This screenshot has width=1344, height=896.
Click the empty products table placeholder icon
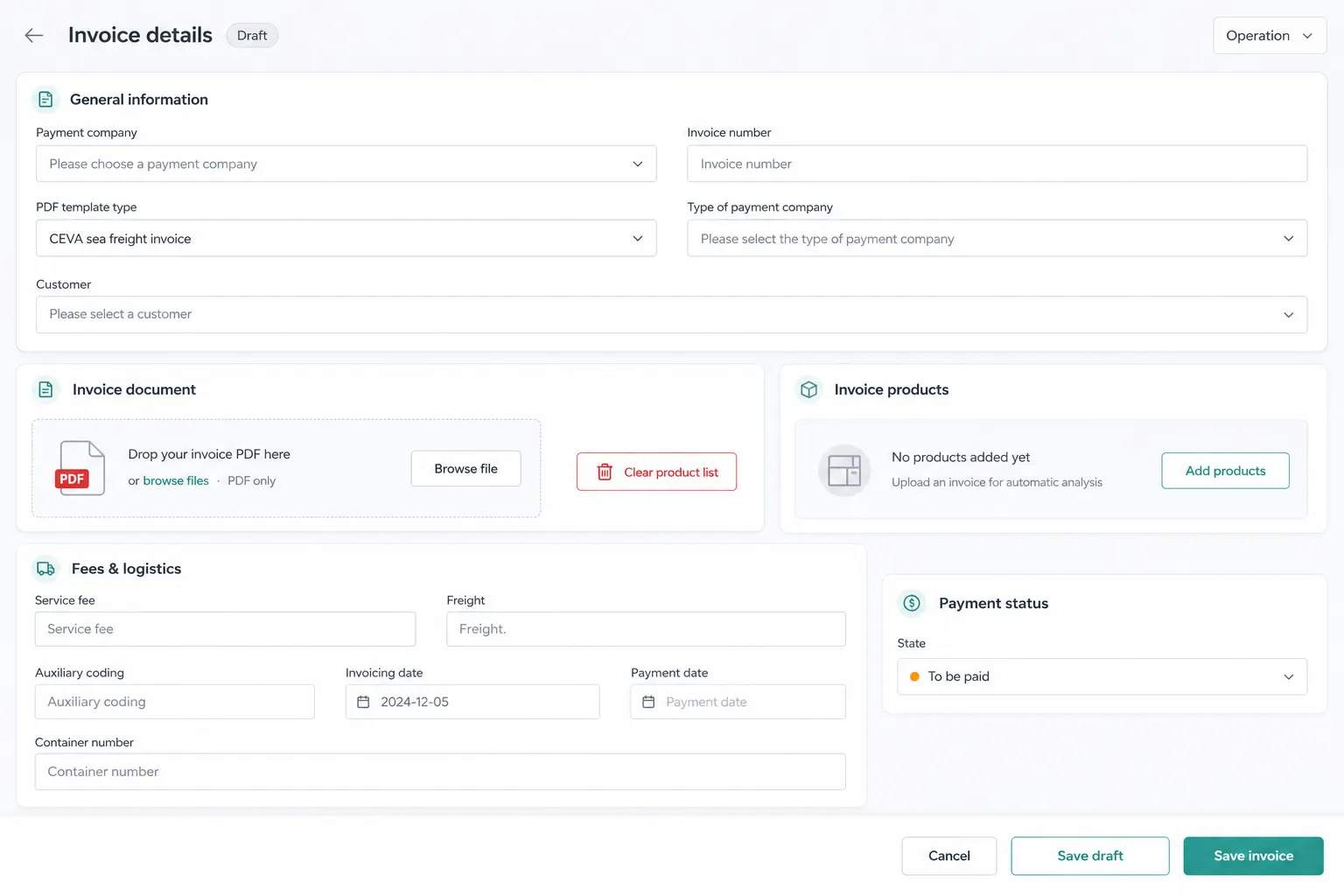844,470
